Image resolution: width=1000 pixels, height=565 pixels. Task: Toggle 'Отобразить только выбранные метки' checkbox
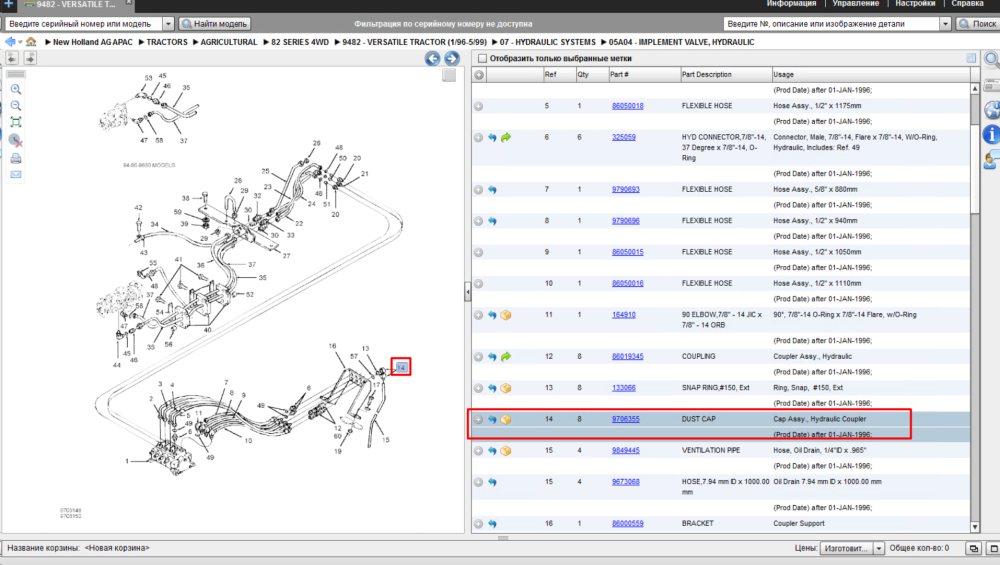(x=483, y=59)
